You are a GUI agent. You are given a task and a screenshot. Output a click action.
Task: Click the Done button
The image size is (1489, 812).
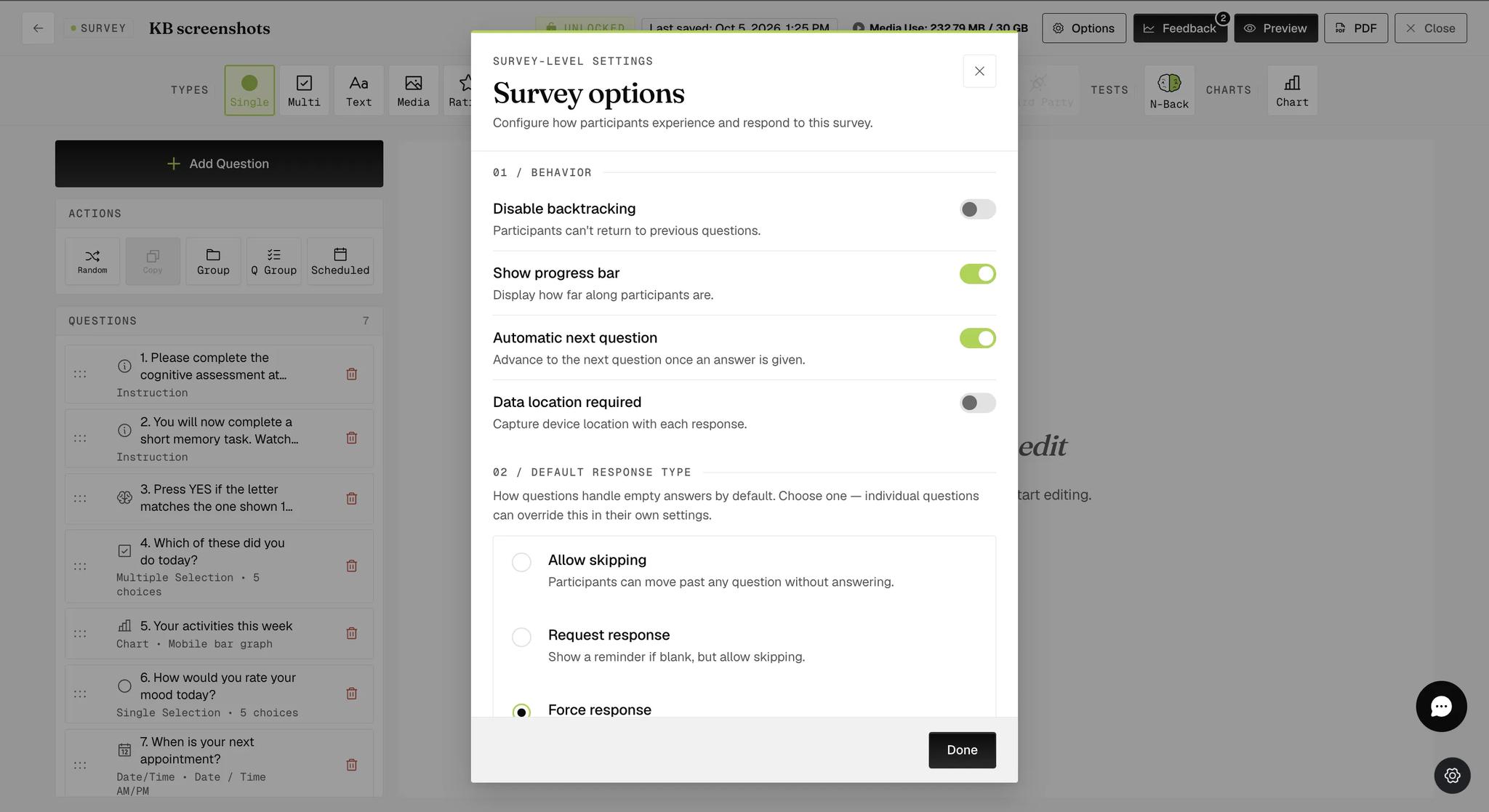[962, 750]
